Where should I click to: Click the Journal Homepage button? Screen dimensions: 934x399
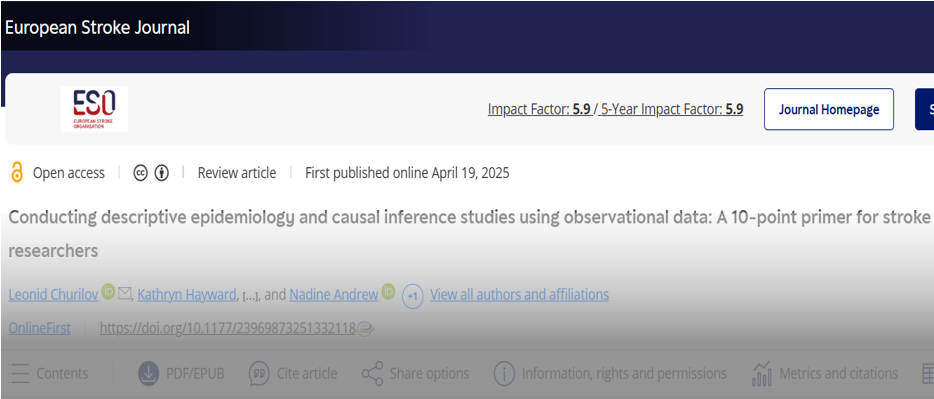[829, 109]
